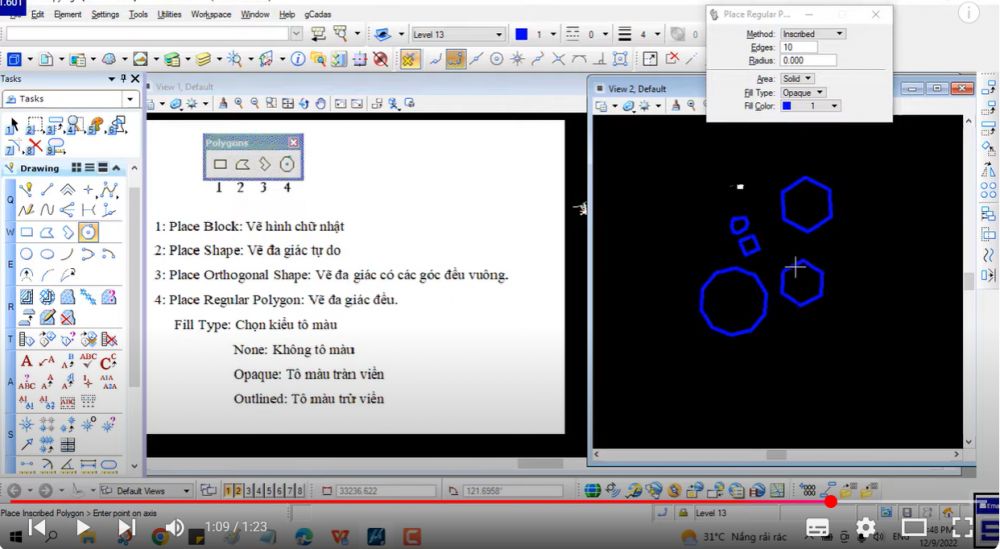Toggle subtitles in the video player
1000x549 pixels.
coord(818,527)
